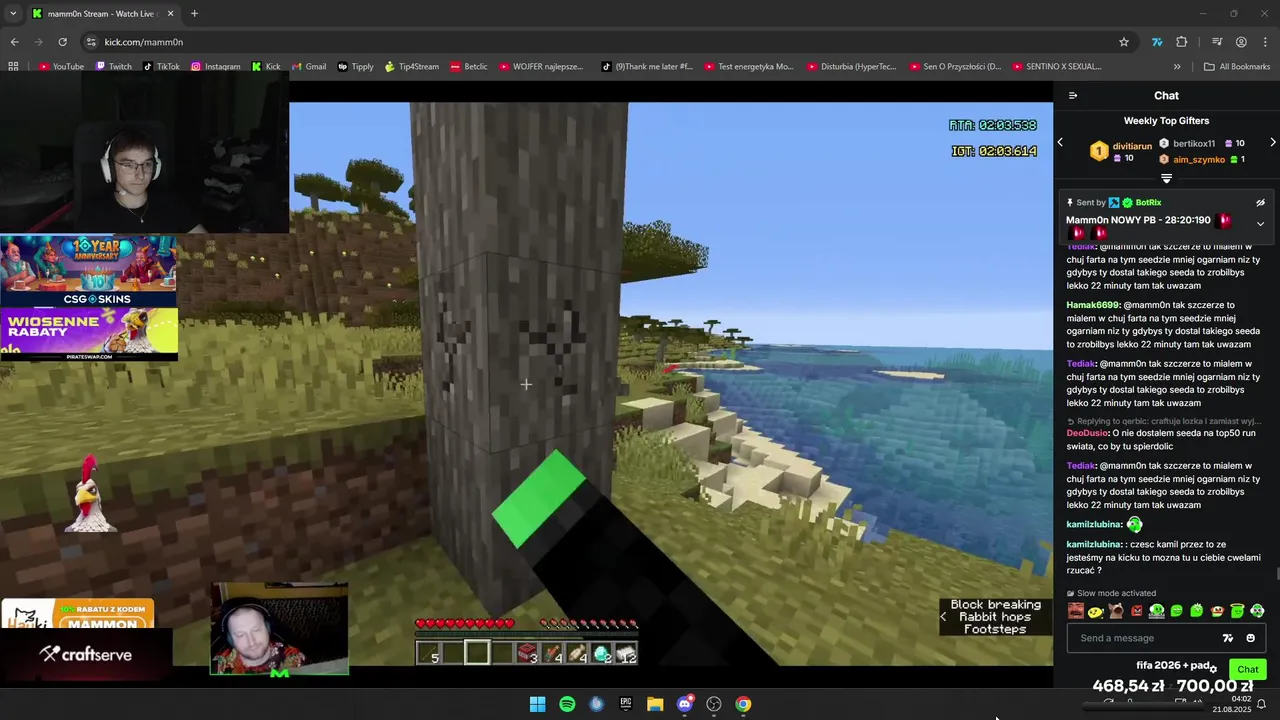The image size is (1280, 720).
Task: Click the craftserve sponsor logo
Action: (86, 654)
